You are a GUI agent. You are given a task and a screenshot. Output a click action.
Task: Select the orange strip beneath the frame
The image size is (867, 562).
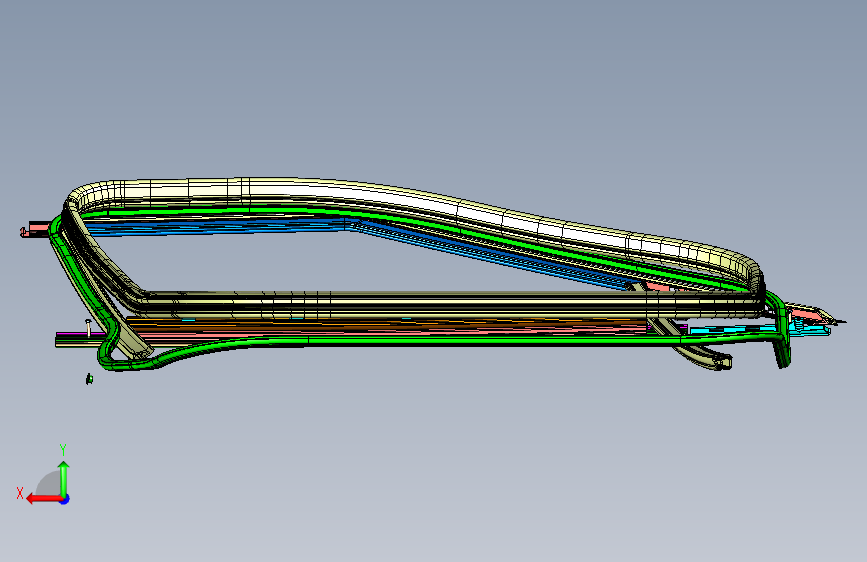pos(387,326)
